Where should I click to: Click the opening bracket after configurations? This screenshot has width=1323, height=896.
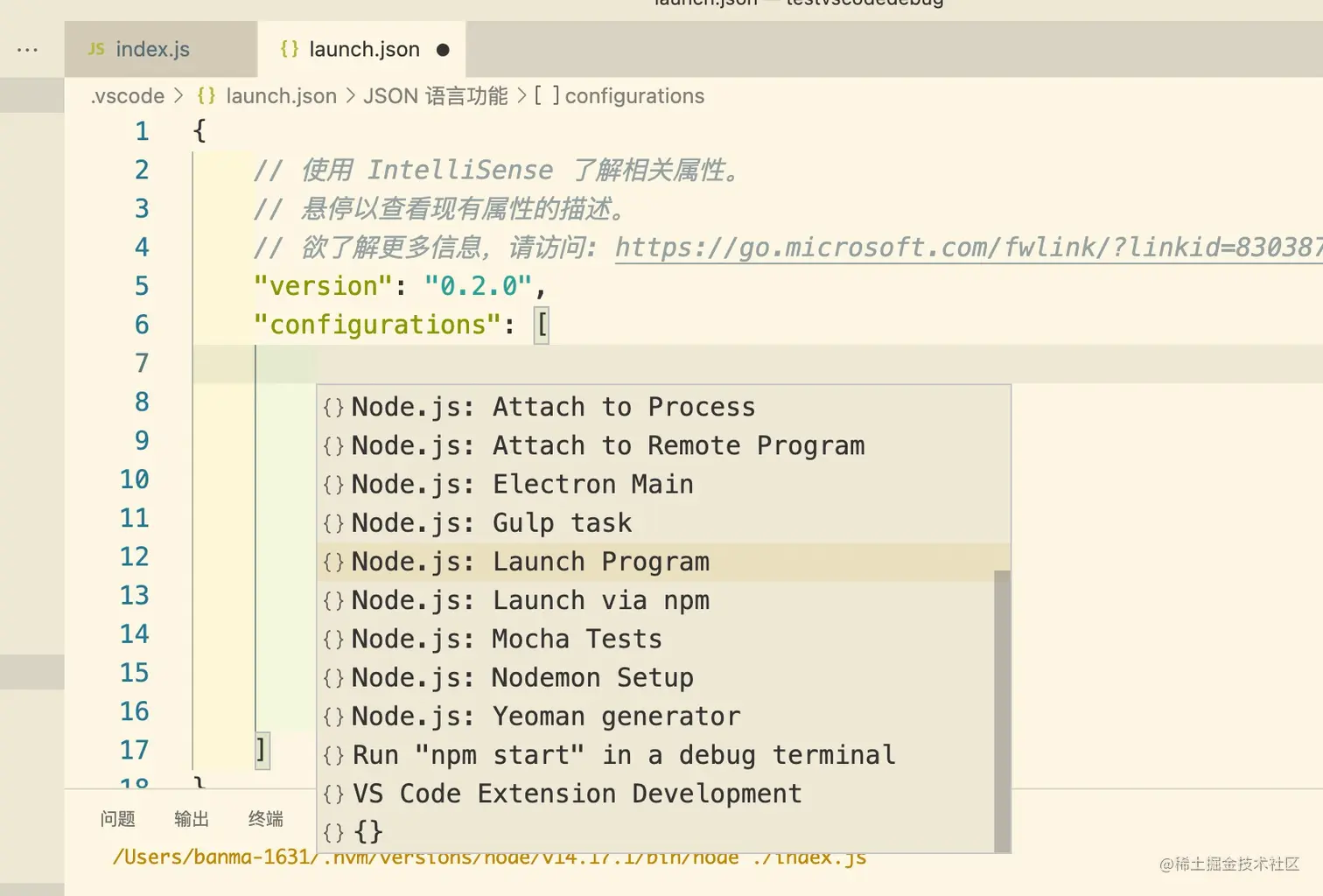(x=542, y=325)
